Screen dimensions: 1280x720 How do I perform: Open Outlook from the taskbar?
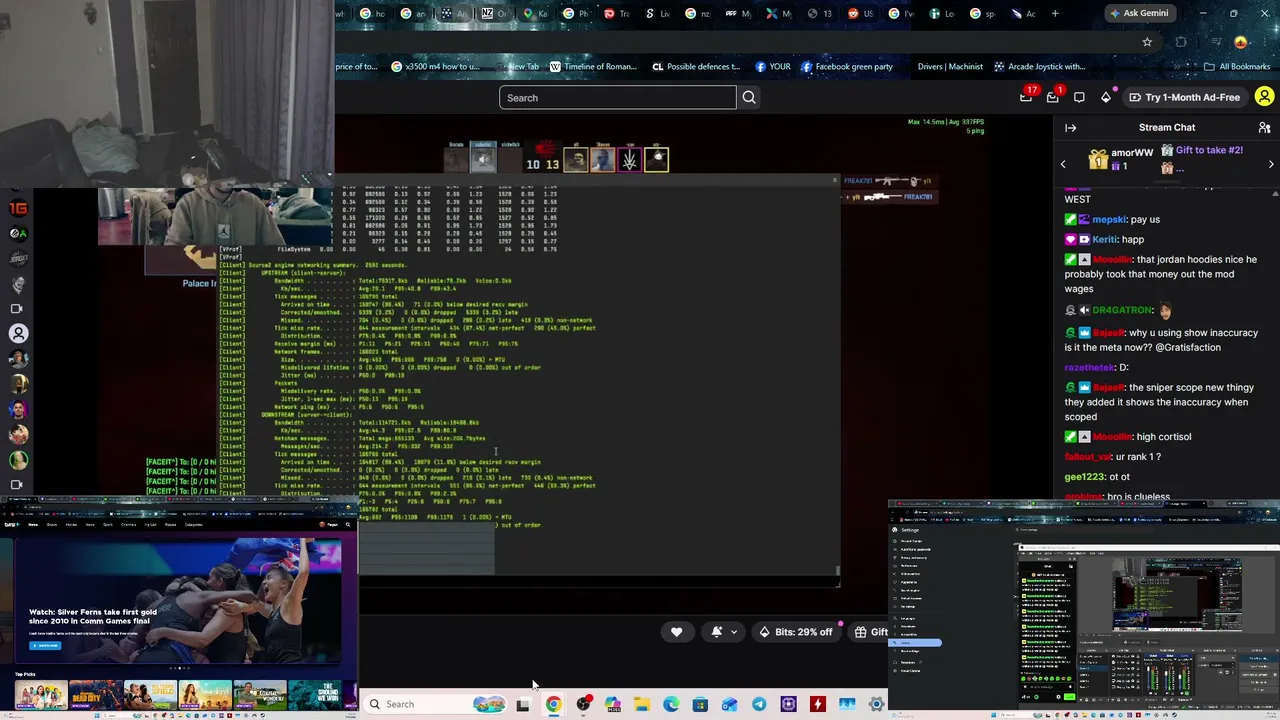[x=730, y=704]
